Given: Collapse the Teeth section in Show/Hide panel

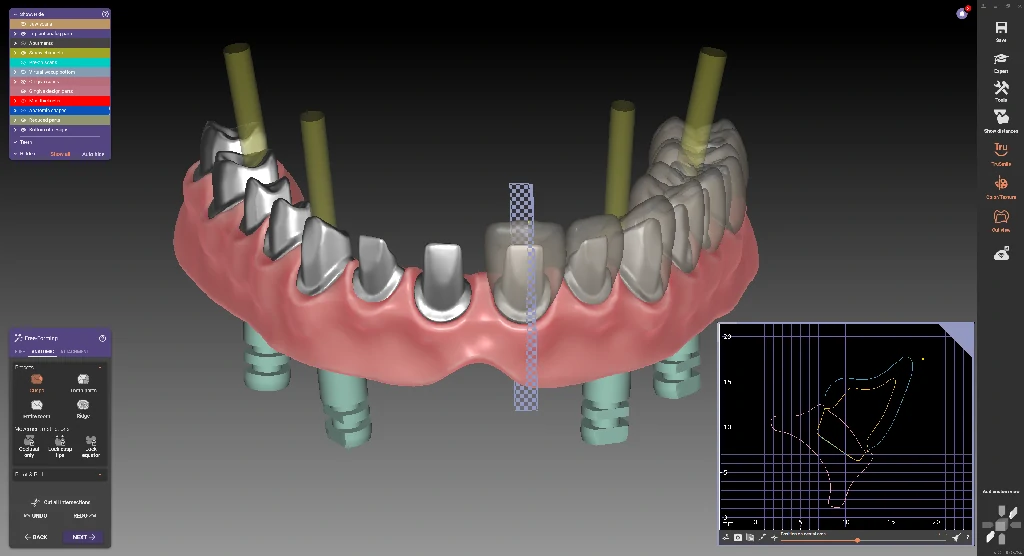Looking at the screenshot, I should 15,142.
